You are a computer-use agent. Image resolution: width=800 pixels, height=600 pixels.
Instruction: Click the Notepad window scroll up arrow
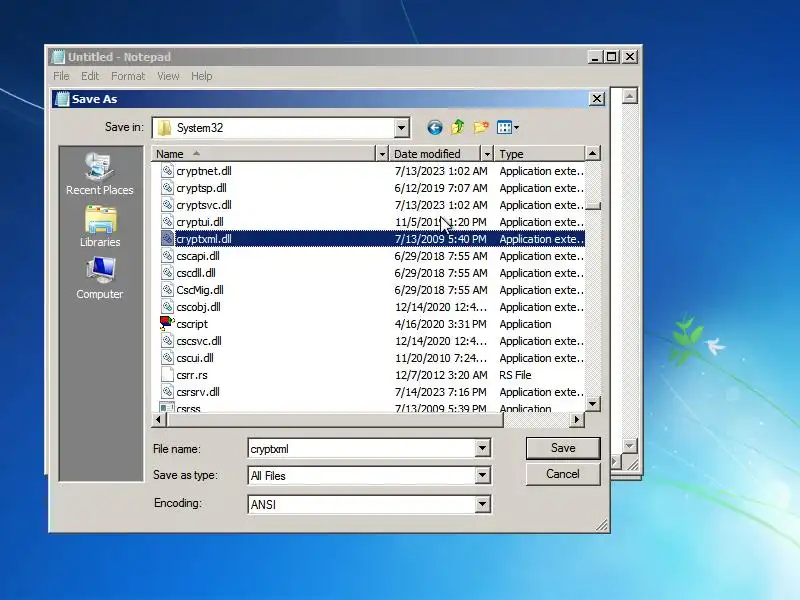point(630,96)
